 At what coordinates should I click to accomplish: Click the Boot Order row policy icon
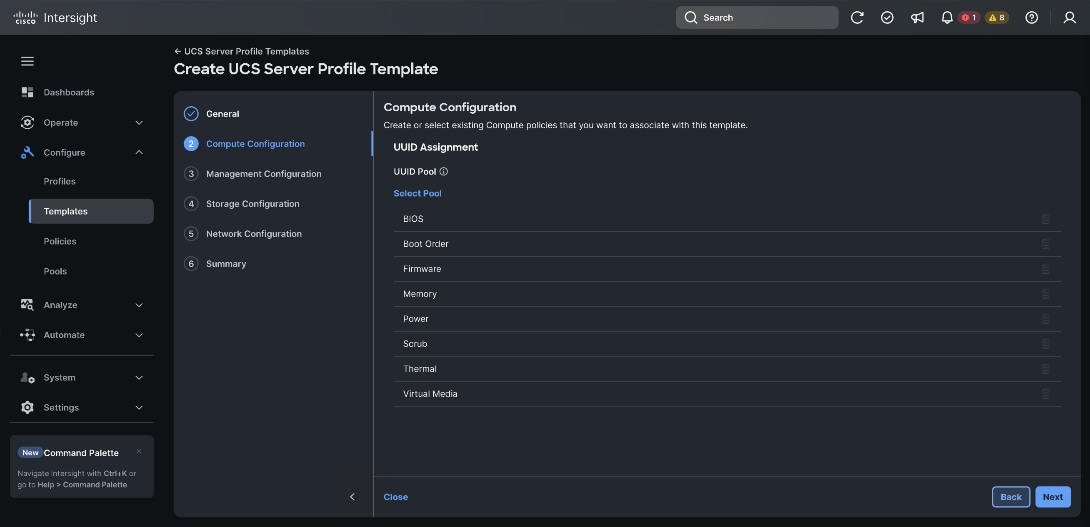click(x=1045, y=244)
